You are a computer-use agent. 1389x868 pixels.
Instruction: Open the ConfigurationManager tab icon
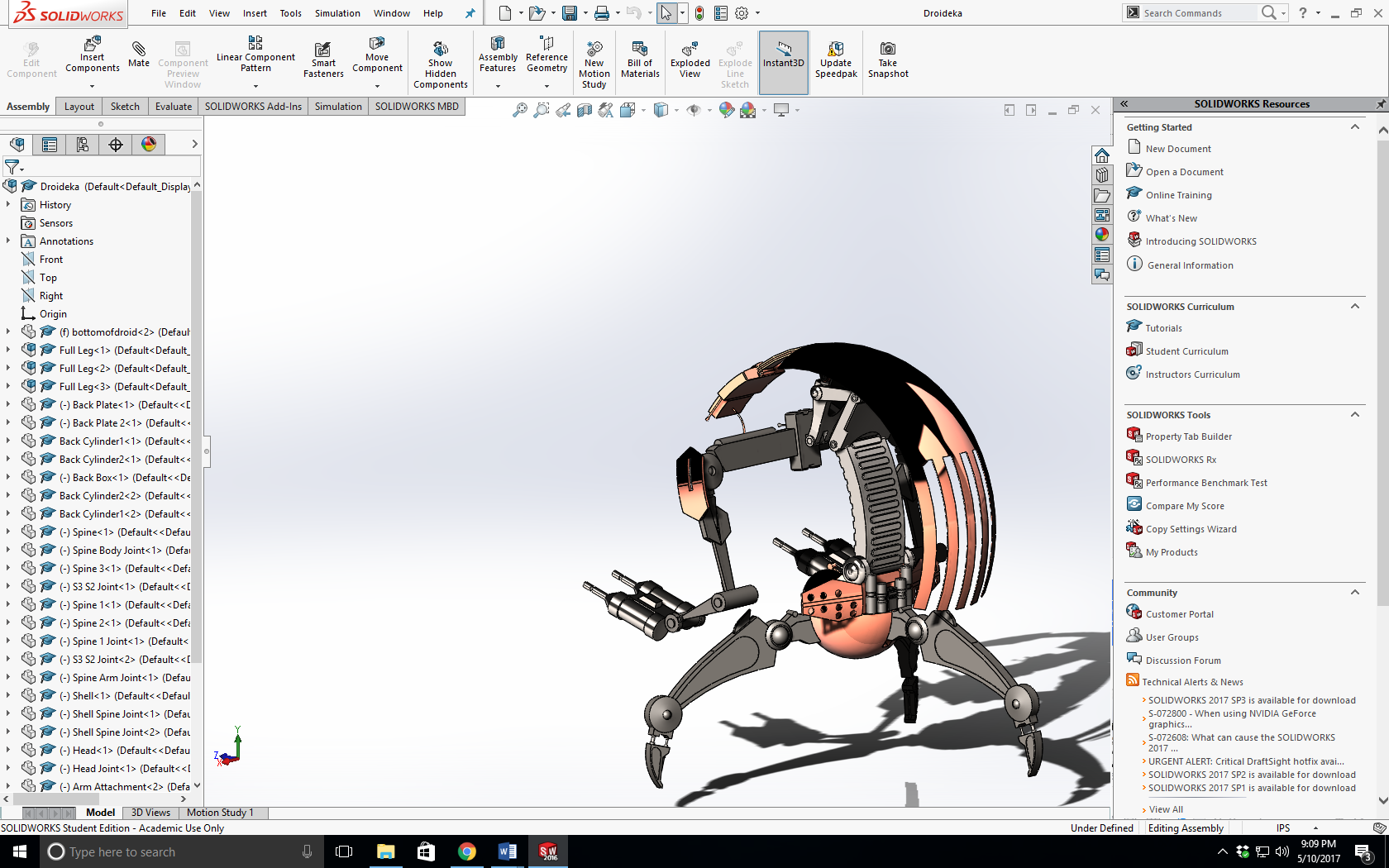83,145
